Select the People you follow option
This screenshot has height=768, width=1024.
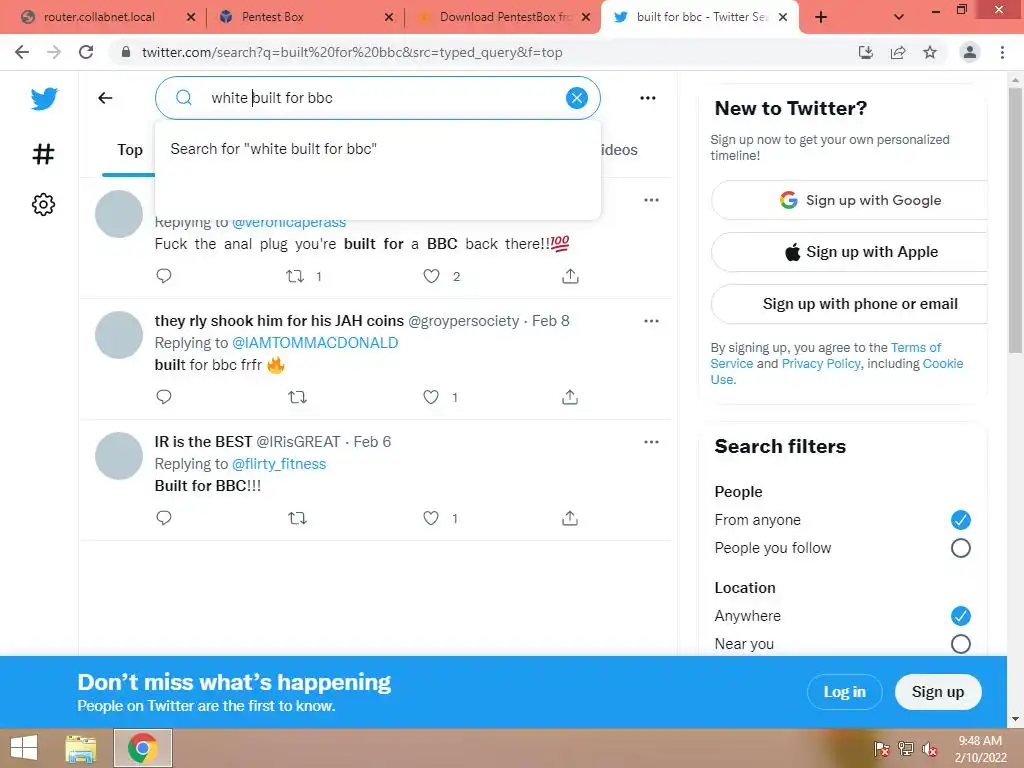(961, 548)
